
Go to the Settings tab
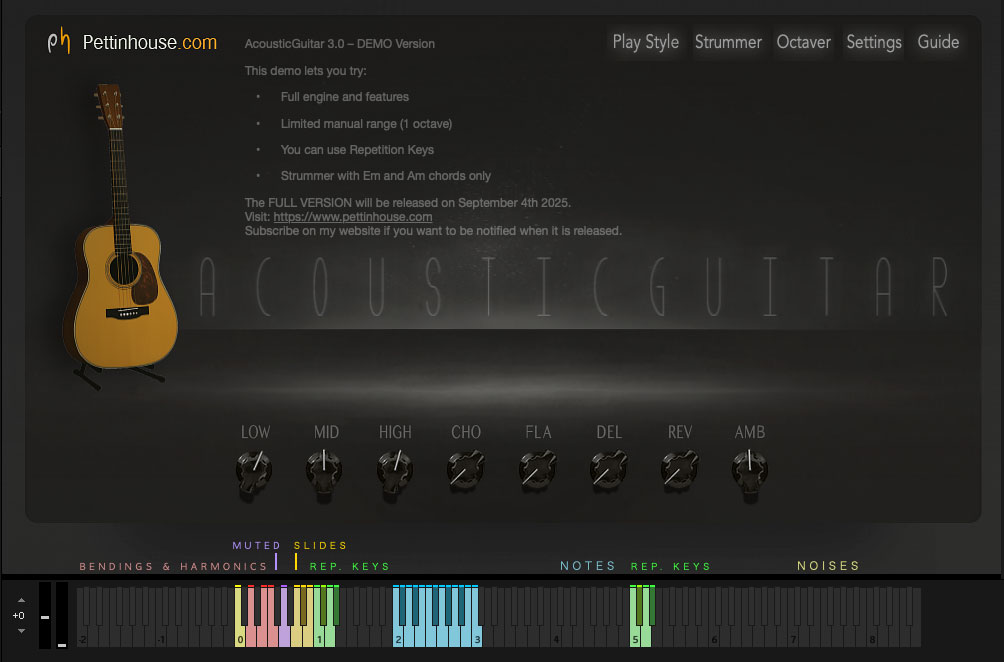(873, 43)
